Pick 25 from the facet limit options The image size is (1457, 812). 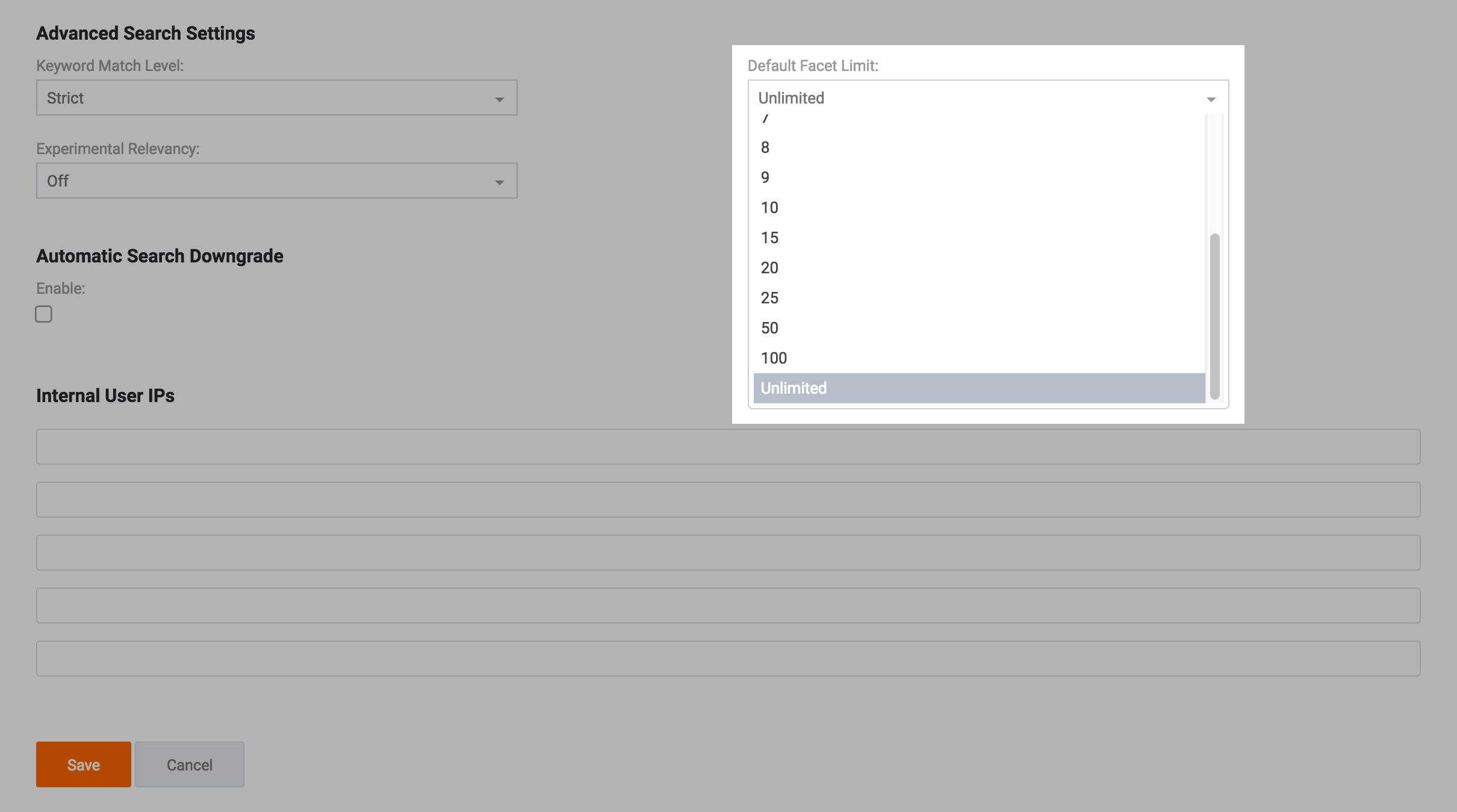pos(979,298)
